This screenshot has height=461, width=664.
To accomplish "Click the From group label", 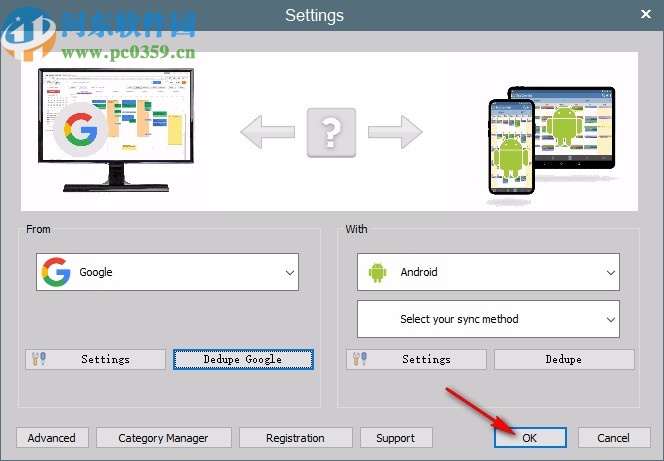I will 38,229.
